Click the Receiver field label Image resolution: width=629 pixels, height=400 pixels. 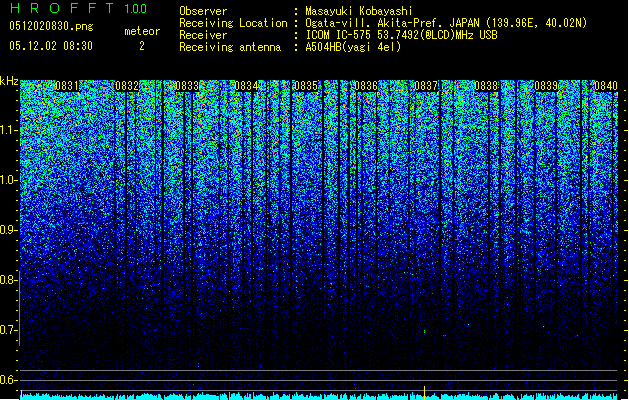click(203, 35)
